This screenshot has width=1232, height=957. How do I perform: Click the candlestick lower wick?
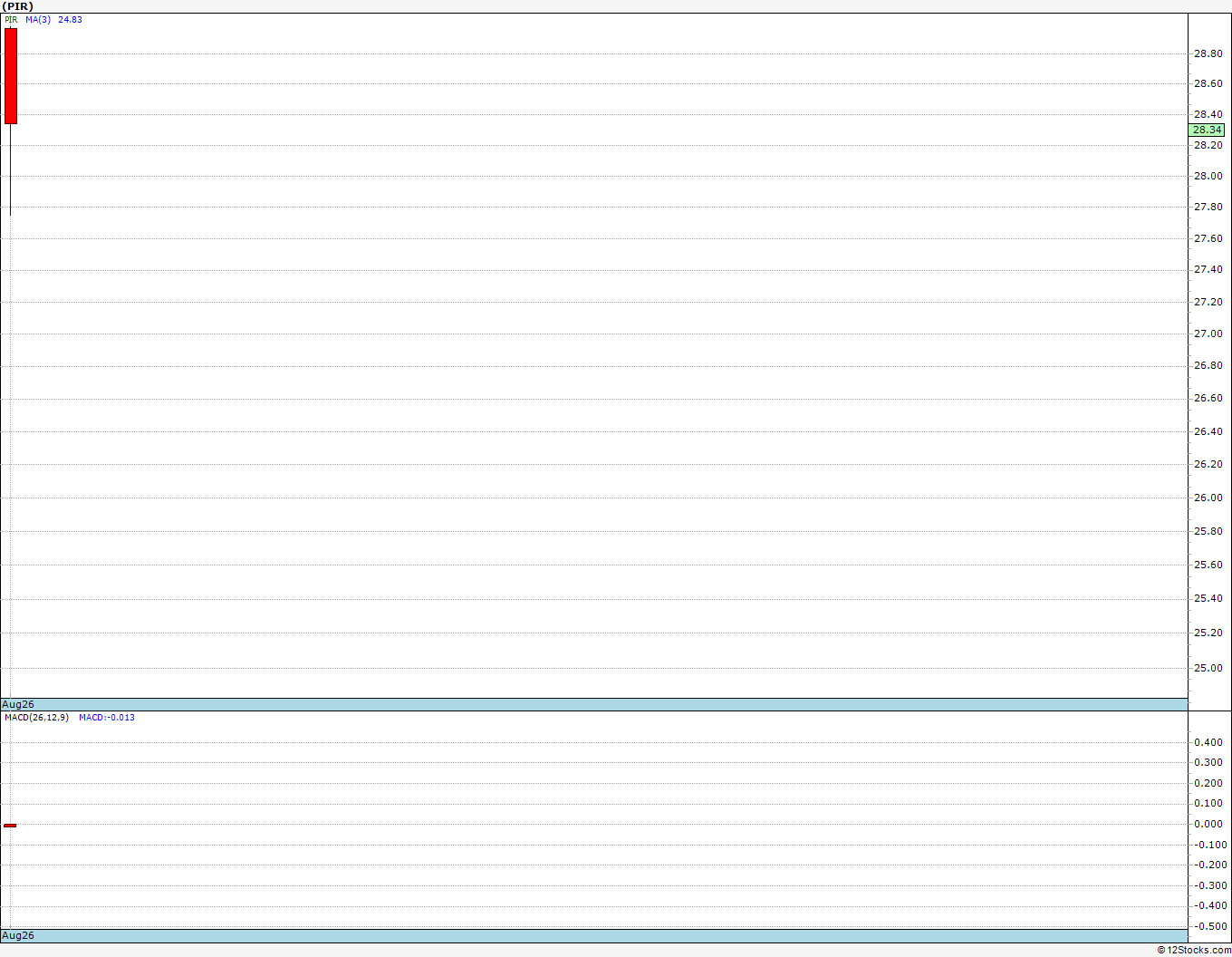coord(10,168)
